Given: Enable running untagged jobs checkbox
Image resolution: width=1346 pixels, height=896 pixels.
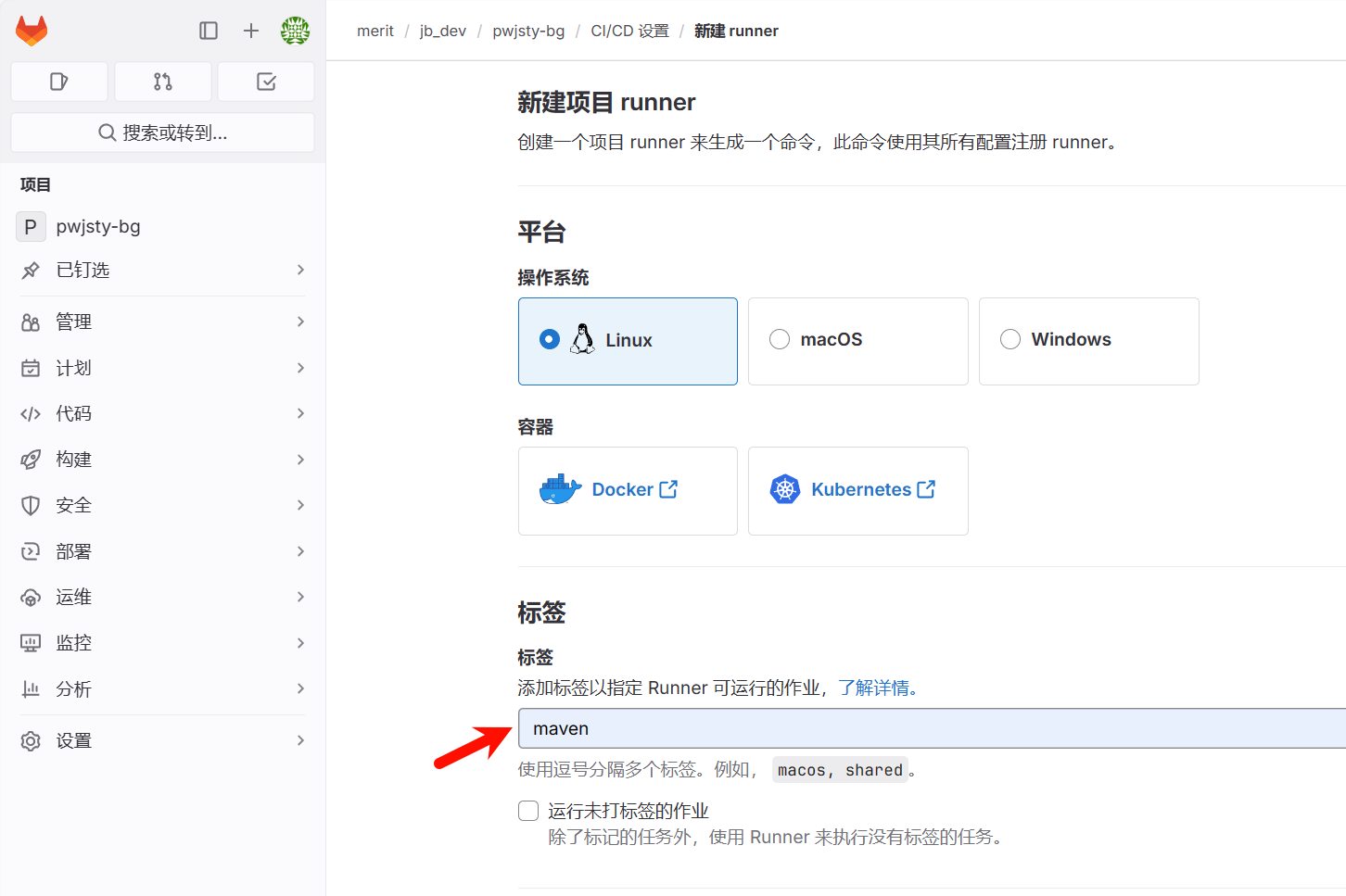Looking at the screenshot, I should click(x=528, y=812).
